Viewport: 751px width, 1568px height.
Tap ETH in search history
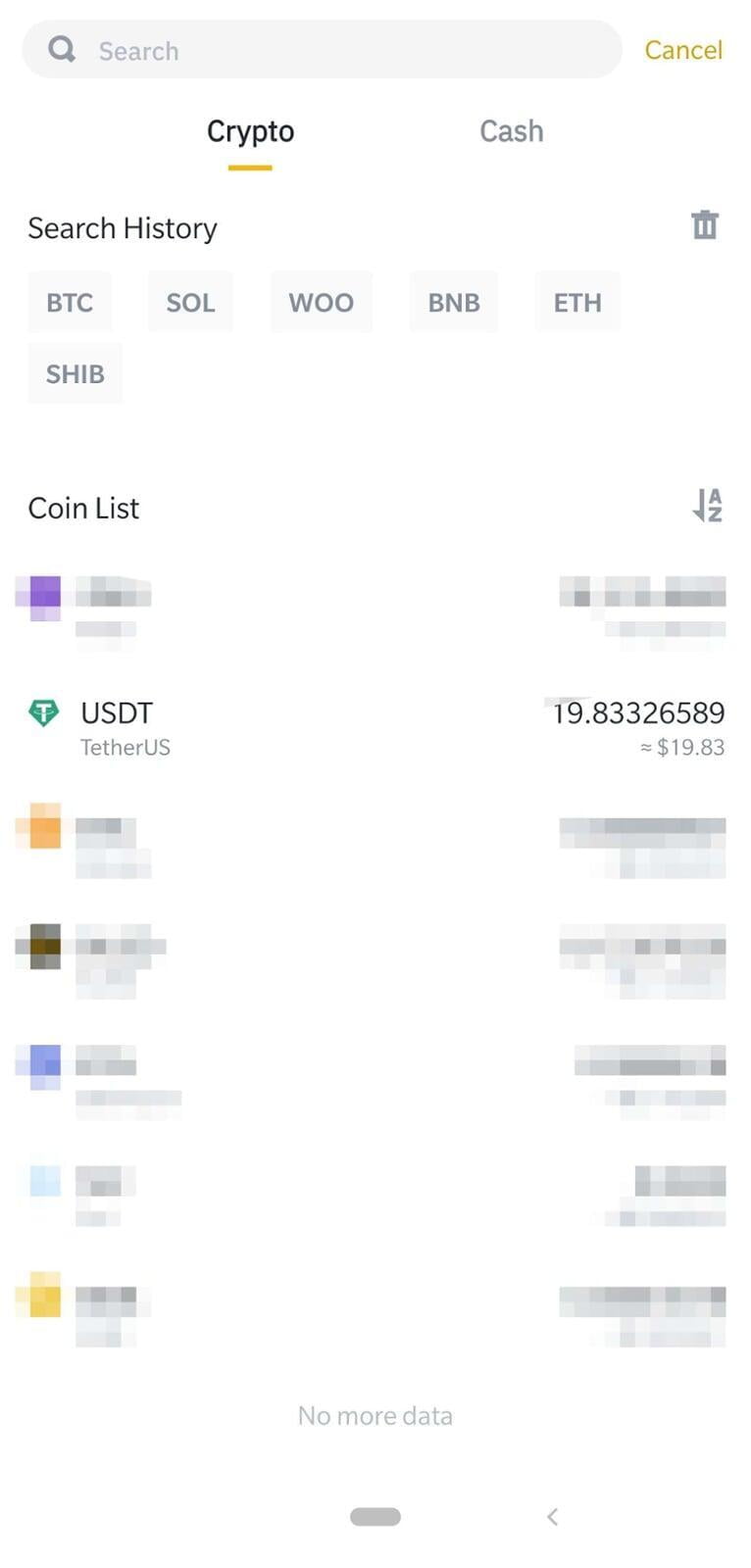click(577, 302)
